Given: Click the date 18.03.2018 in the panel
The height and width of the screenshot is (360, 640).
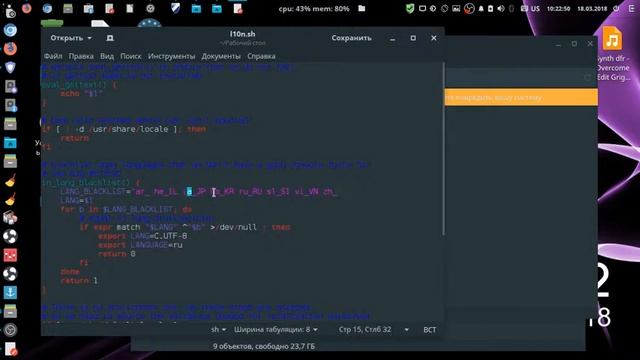Looking at the screenshot, I should 592,9.
